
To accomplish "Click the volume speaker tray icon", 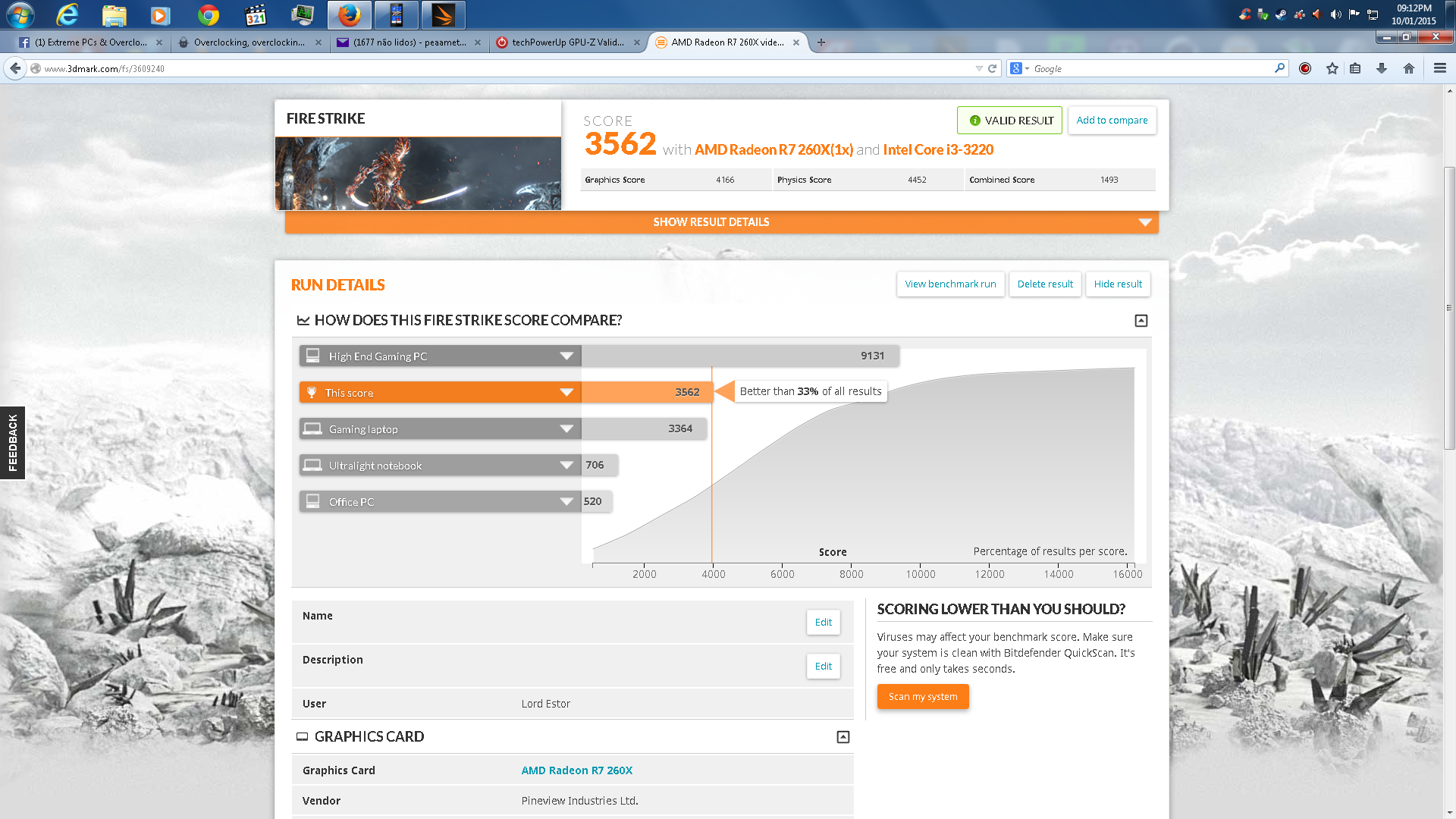I will 1336,14.
